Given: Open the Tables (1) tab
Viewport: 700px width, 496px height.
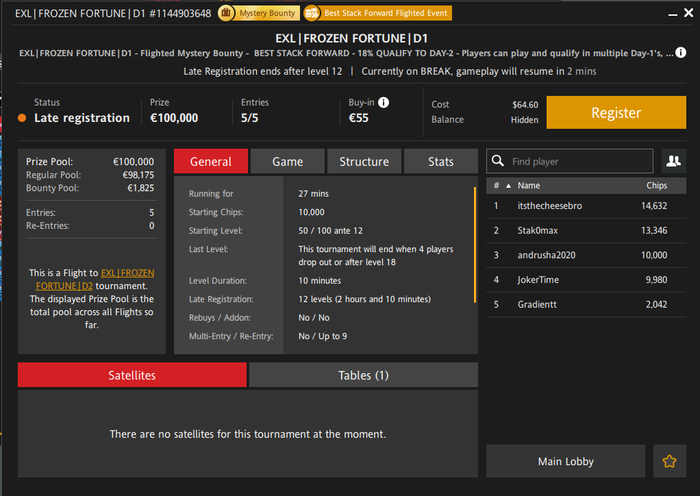Looking at the screenshot, I should [363, 375].
